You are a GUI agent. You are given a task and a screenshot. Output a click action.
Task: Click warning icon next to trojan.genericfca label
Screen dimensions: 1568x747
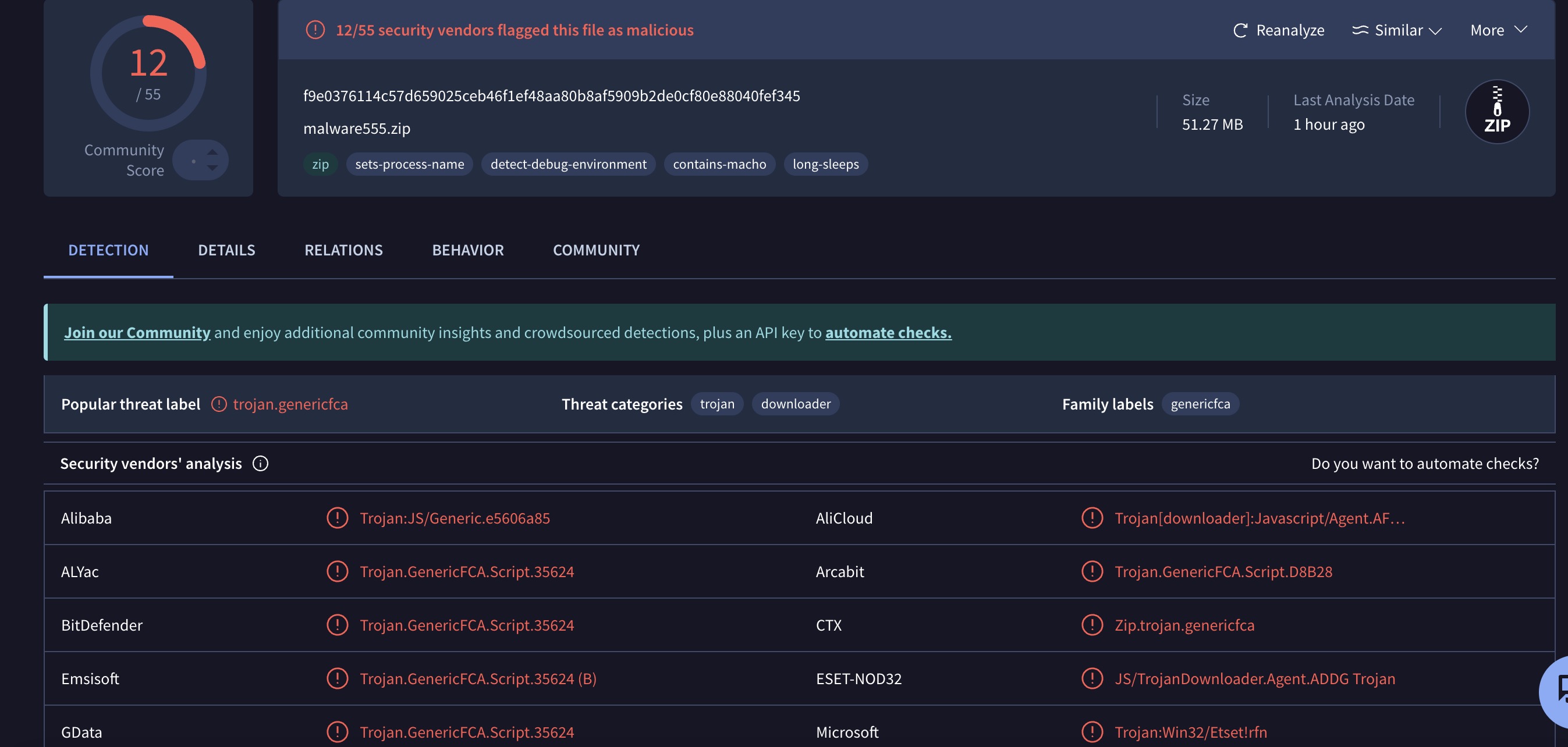click(x=218, y=404)
